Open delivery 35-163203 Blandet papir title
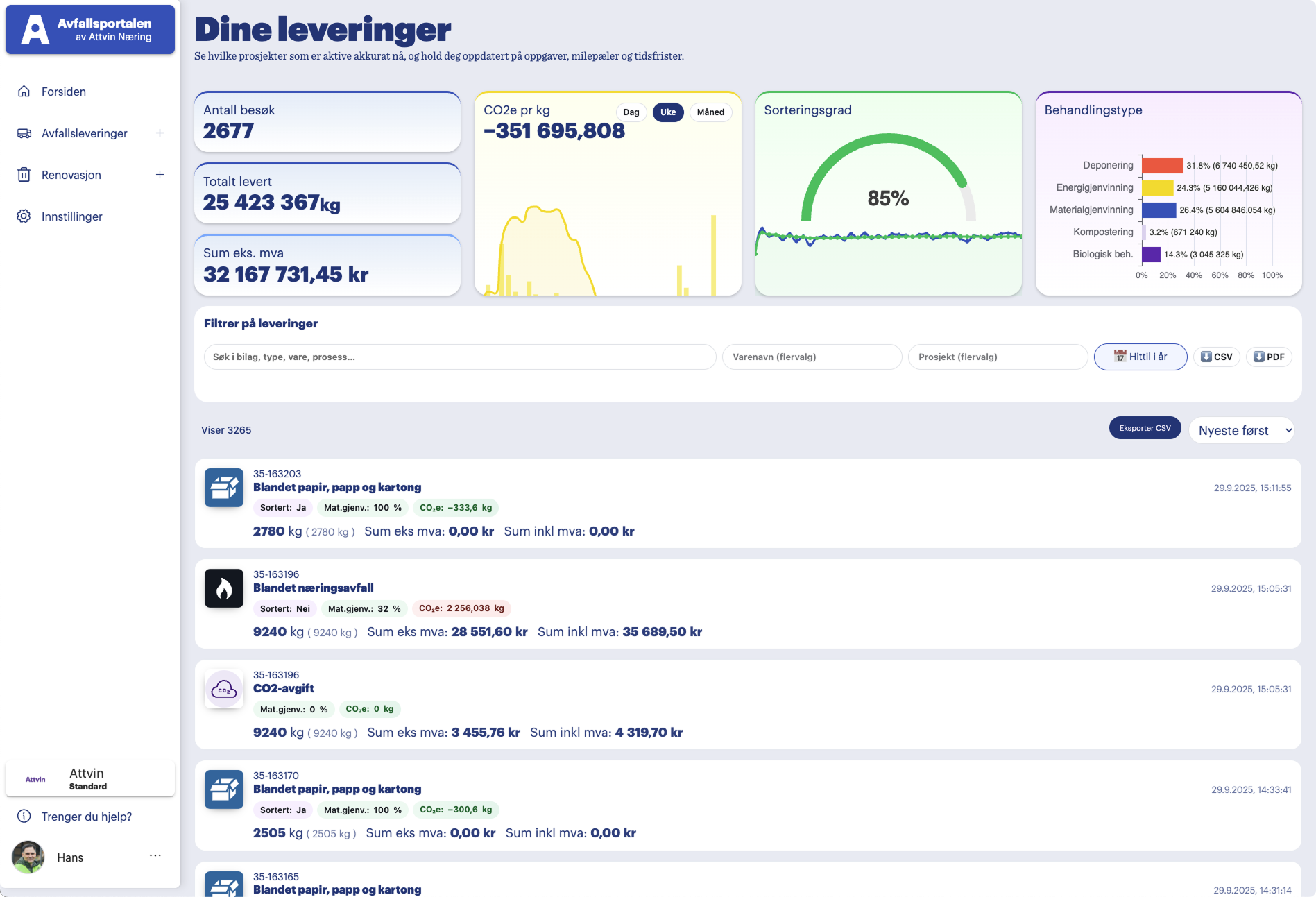This screenshot has width=1316, height=897. pos(337,487)
